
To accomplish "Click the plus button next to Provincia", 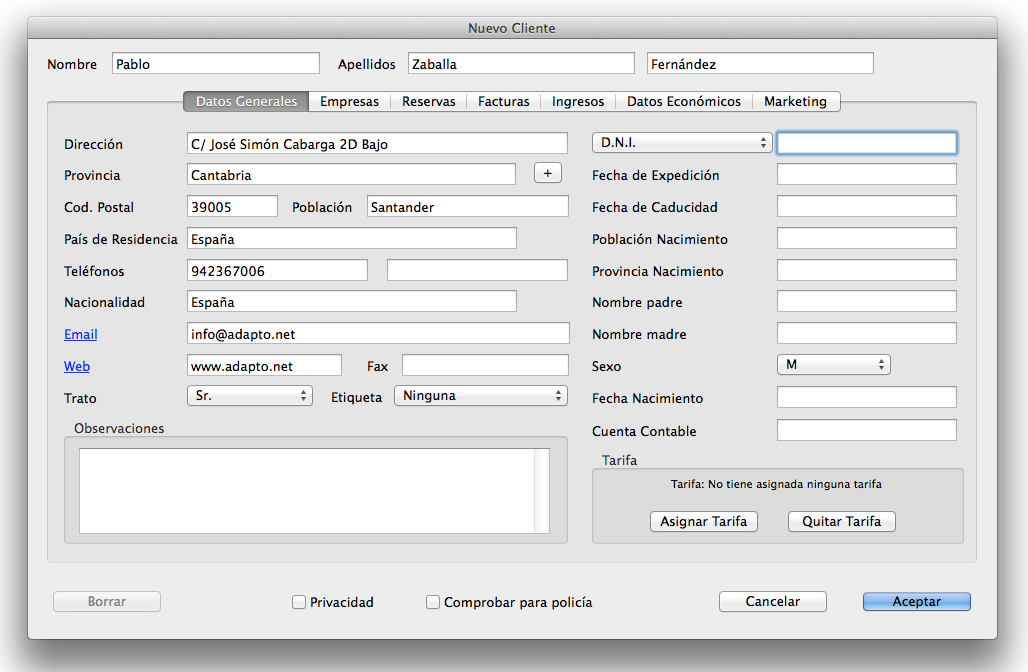I will coord(547,173).
